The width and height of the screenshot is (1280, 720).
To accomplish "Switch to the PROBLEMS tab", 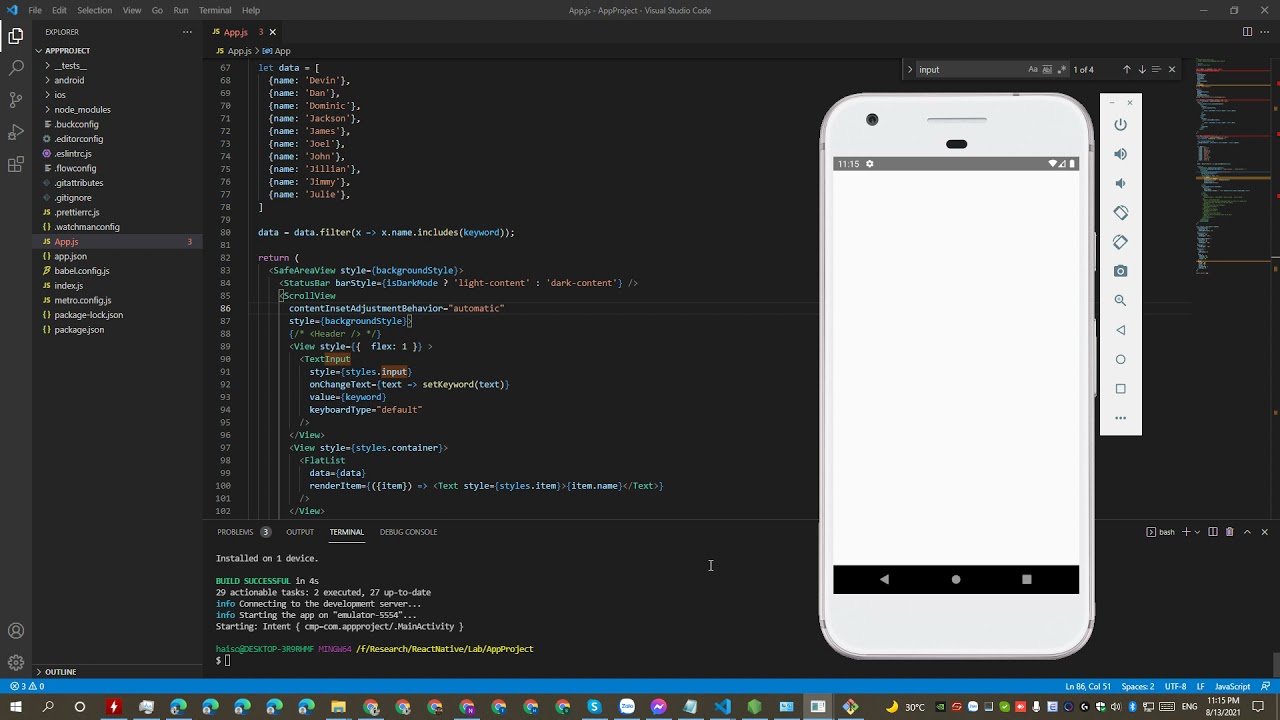I will pyautogui.click(x=235, y=532).
